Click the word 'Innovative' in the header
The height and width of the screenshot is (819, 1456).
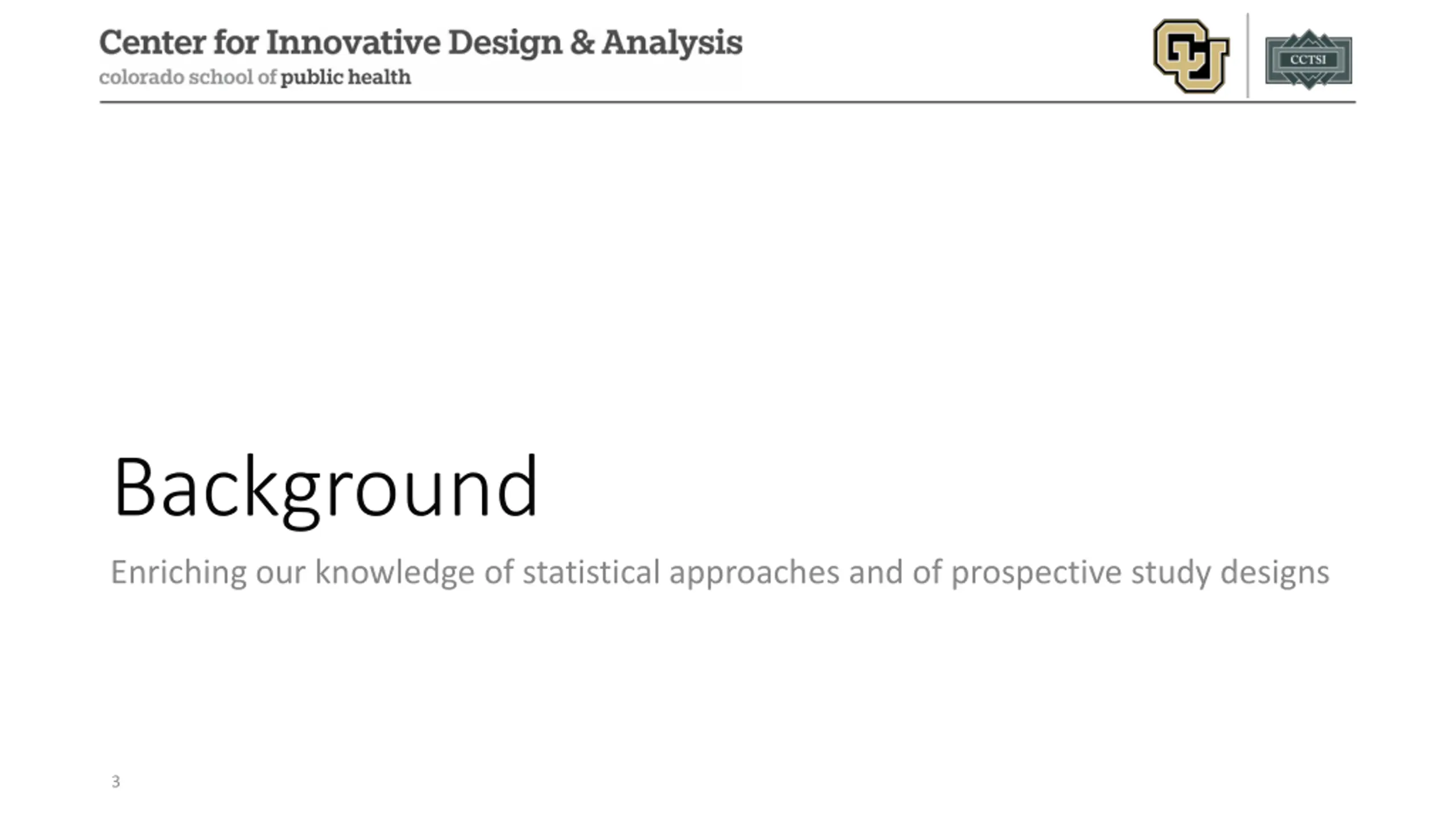[353, 43]
